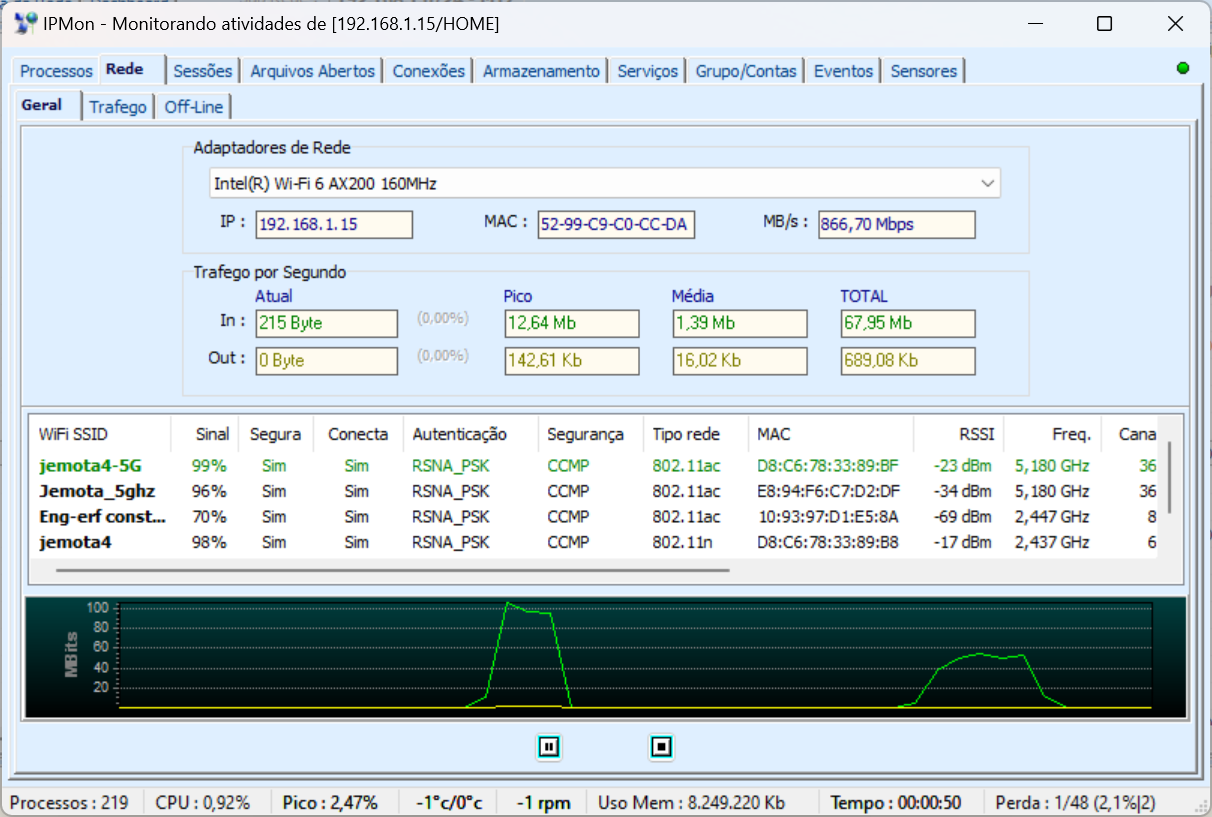Sort by the Sinal column header
The height and width of the screenshot is (817, 1212).
click(205, 434)
